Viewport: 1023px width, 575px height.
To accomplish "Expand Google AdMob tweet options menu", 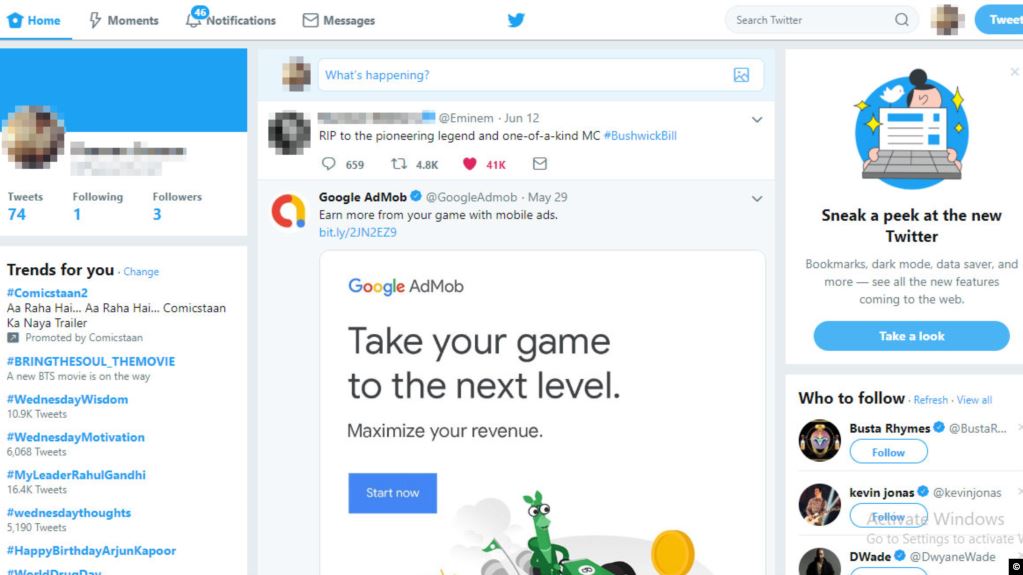I will (757, 199).
